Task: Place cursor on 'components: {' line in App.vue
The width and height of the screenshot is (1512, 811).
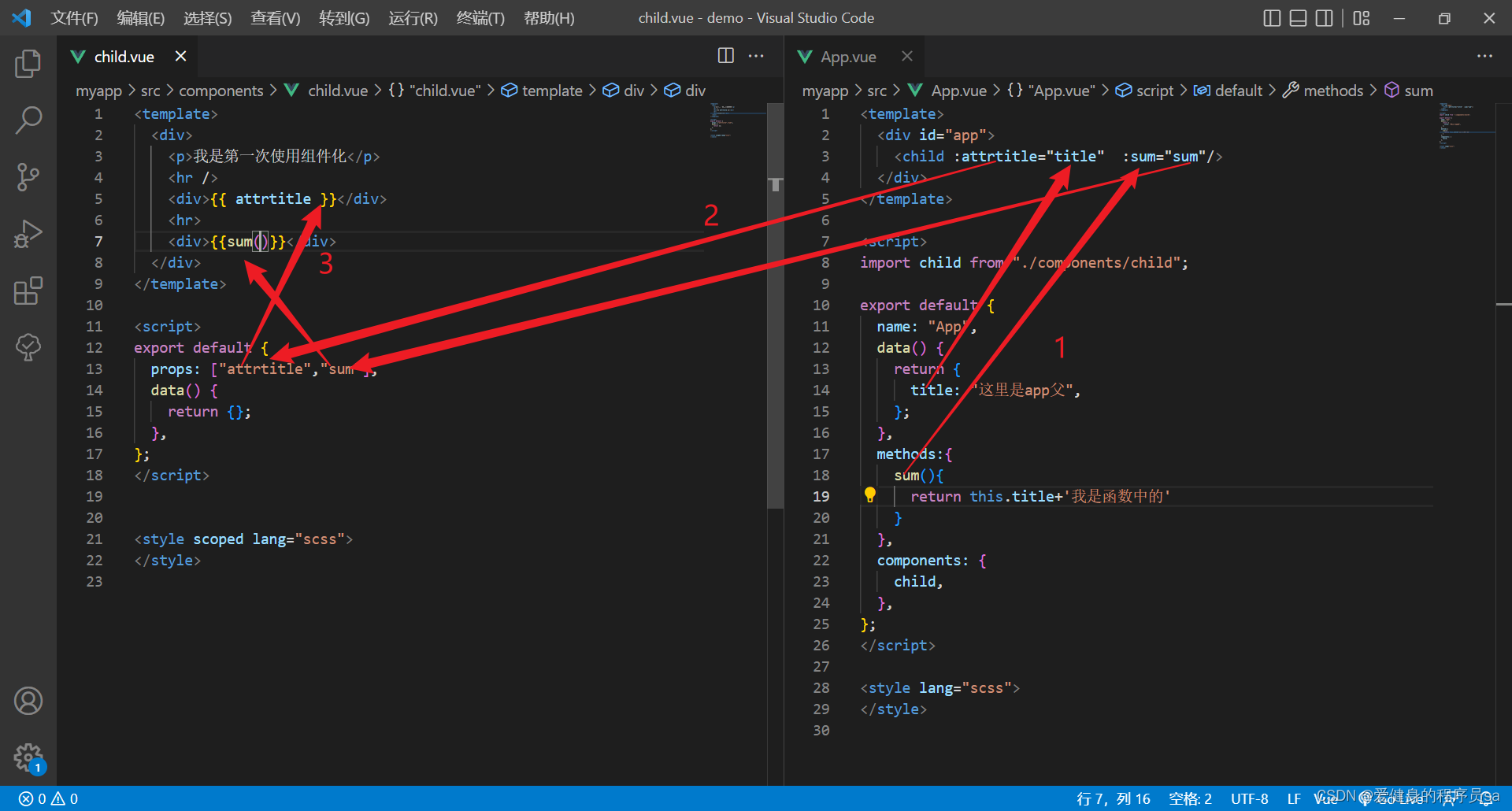Action: pyautogui.click(x=932, y=560)
